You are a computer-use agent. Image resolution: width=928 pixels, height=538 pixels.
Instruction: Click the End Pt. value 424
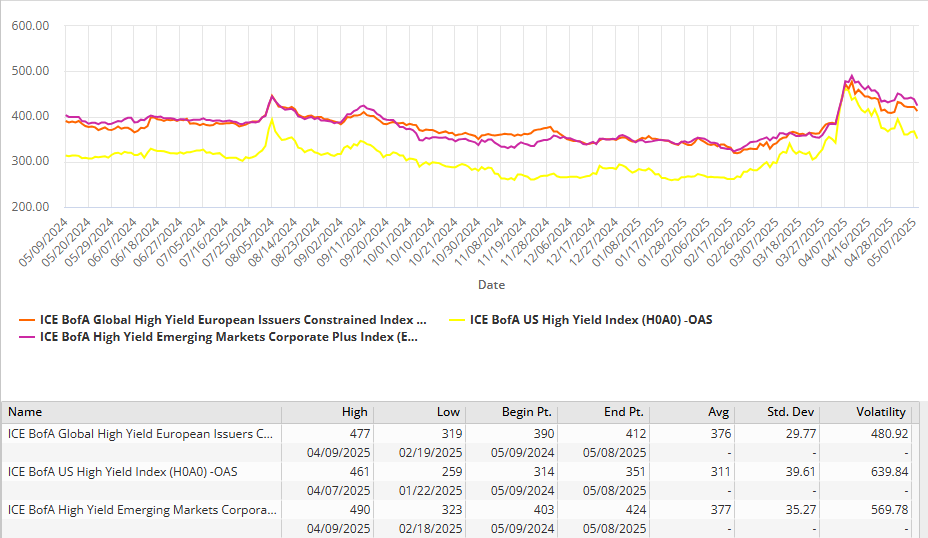point(636,510)
